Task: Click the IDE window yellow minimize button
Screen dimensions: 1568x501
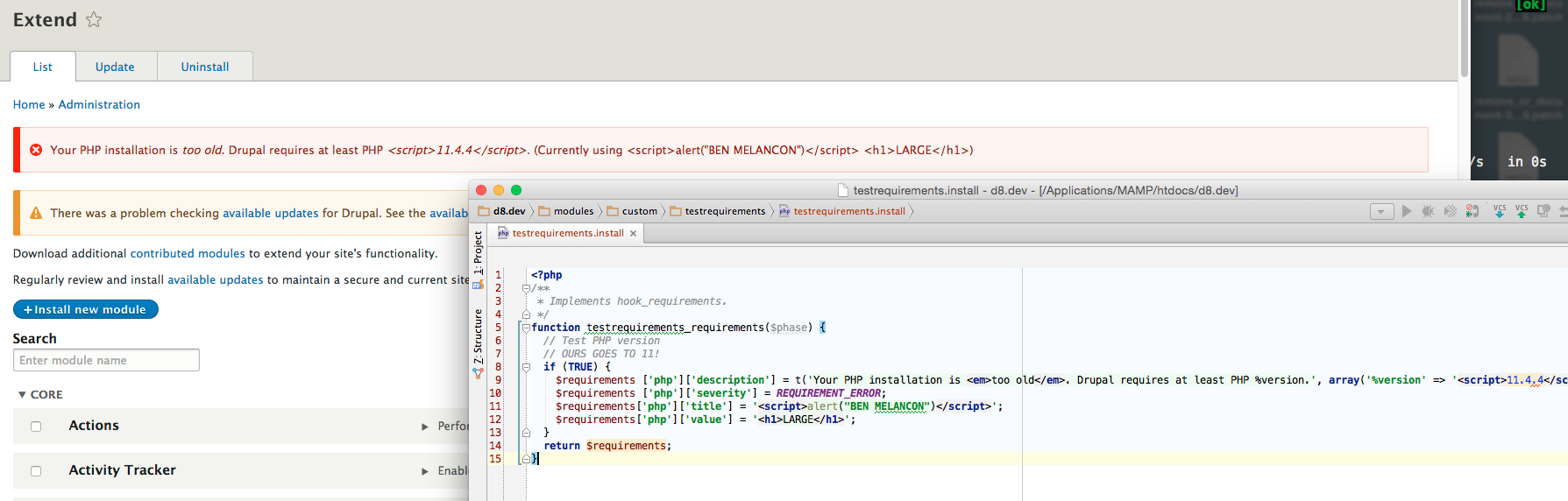Action: [499, 190]
